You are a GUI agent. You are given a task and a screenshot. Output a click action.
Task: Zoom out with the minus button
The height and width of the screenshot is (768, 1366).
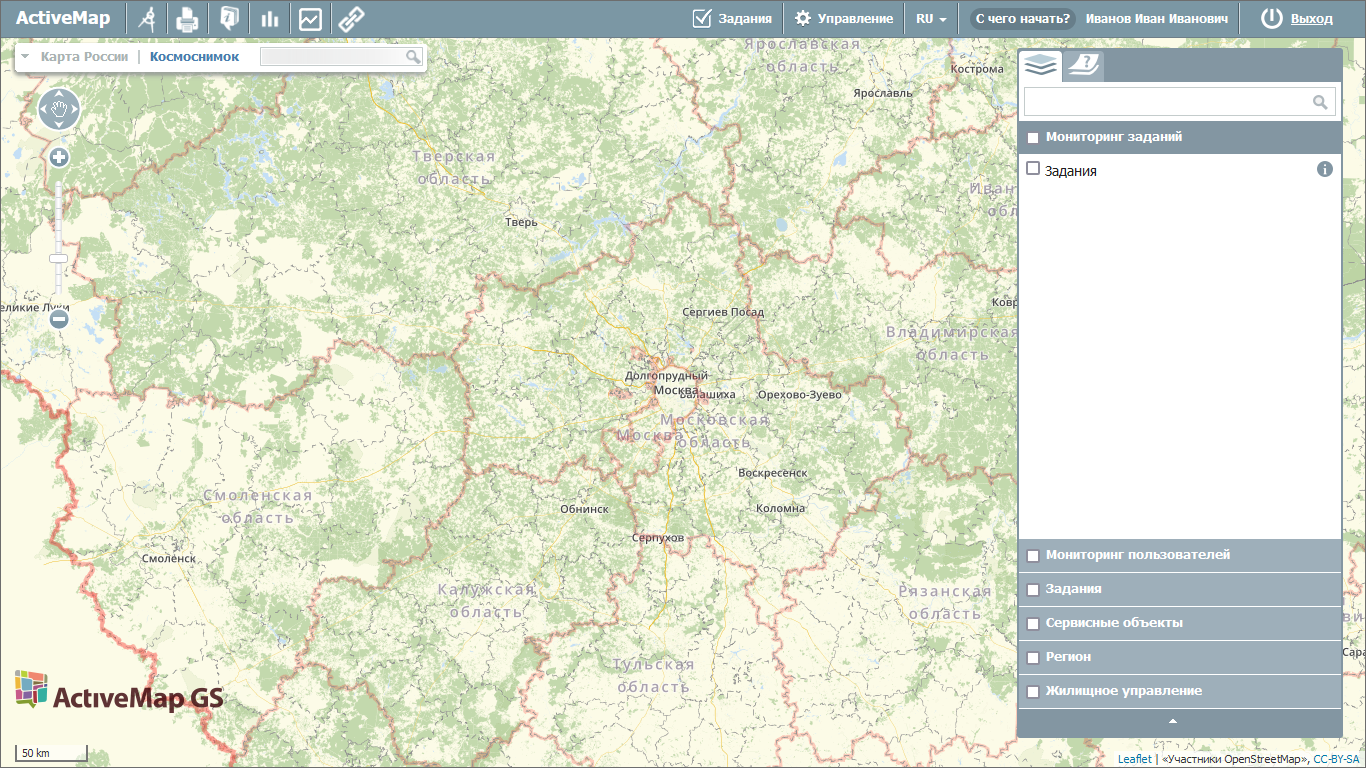tap(59, 319)
